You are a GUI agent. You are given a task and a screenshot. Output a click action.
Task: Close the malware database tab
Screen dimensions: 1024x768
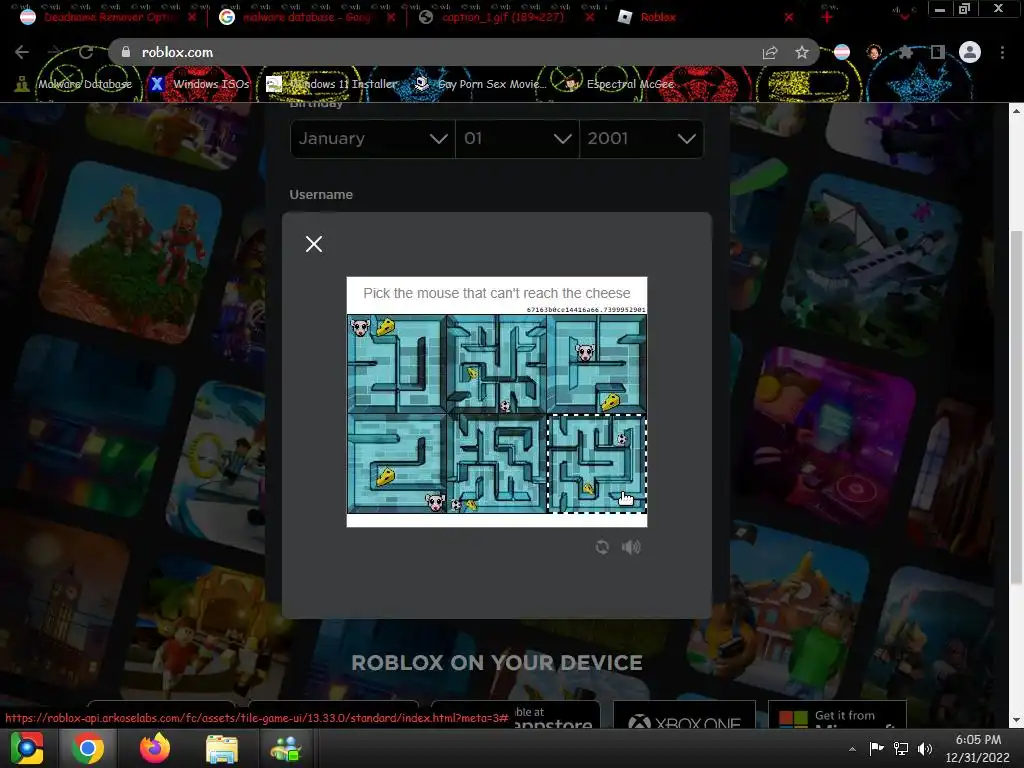click(391, 17)
